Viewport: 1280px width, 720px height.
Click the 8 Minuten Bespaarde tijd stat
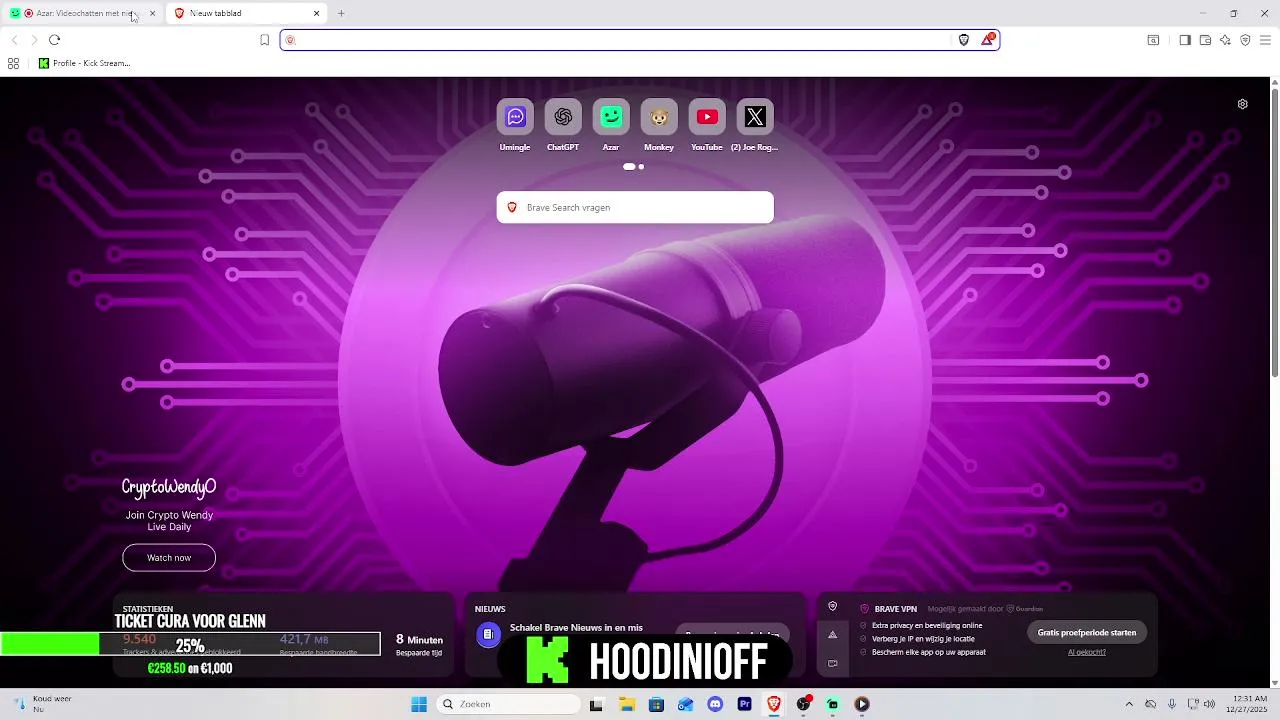coord(419,645)
